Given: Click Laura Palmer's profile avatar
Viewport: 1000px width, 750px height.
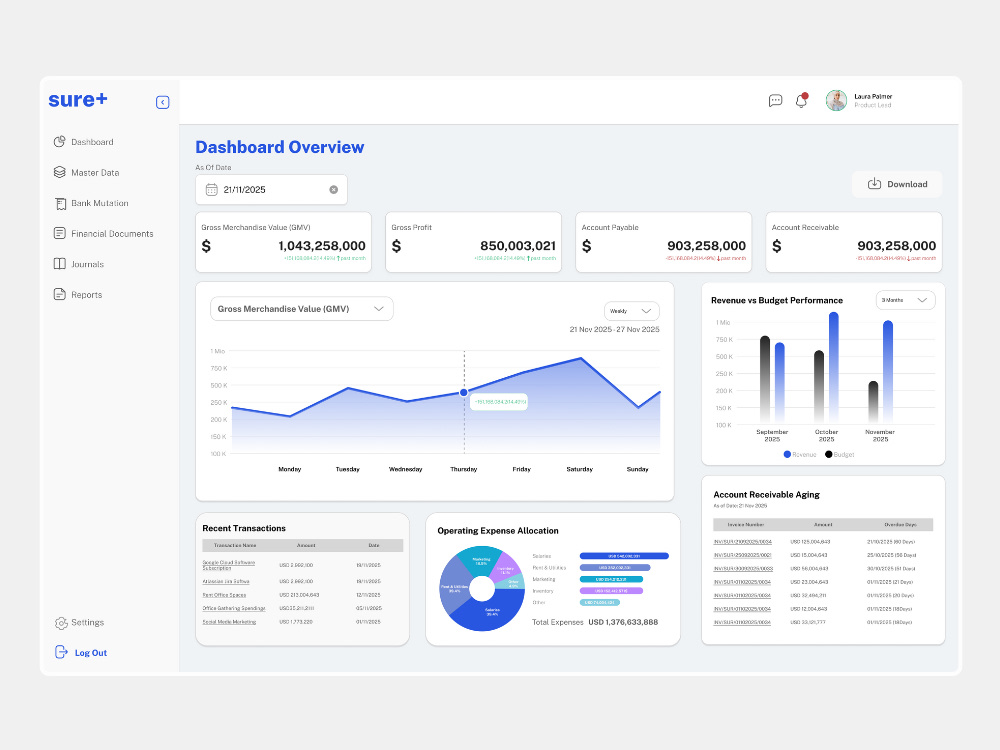Looking at the screenshot, I should coord(836,100).
